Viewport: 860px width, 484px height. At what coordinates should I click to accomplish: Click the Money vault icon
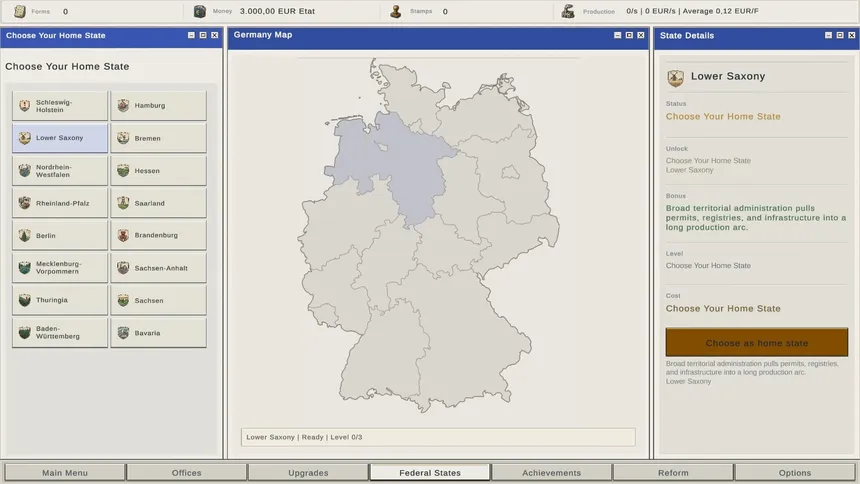pyautogui.click(x=200, y=11)
